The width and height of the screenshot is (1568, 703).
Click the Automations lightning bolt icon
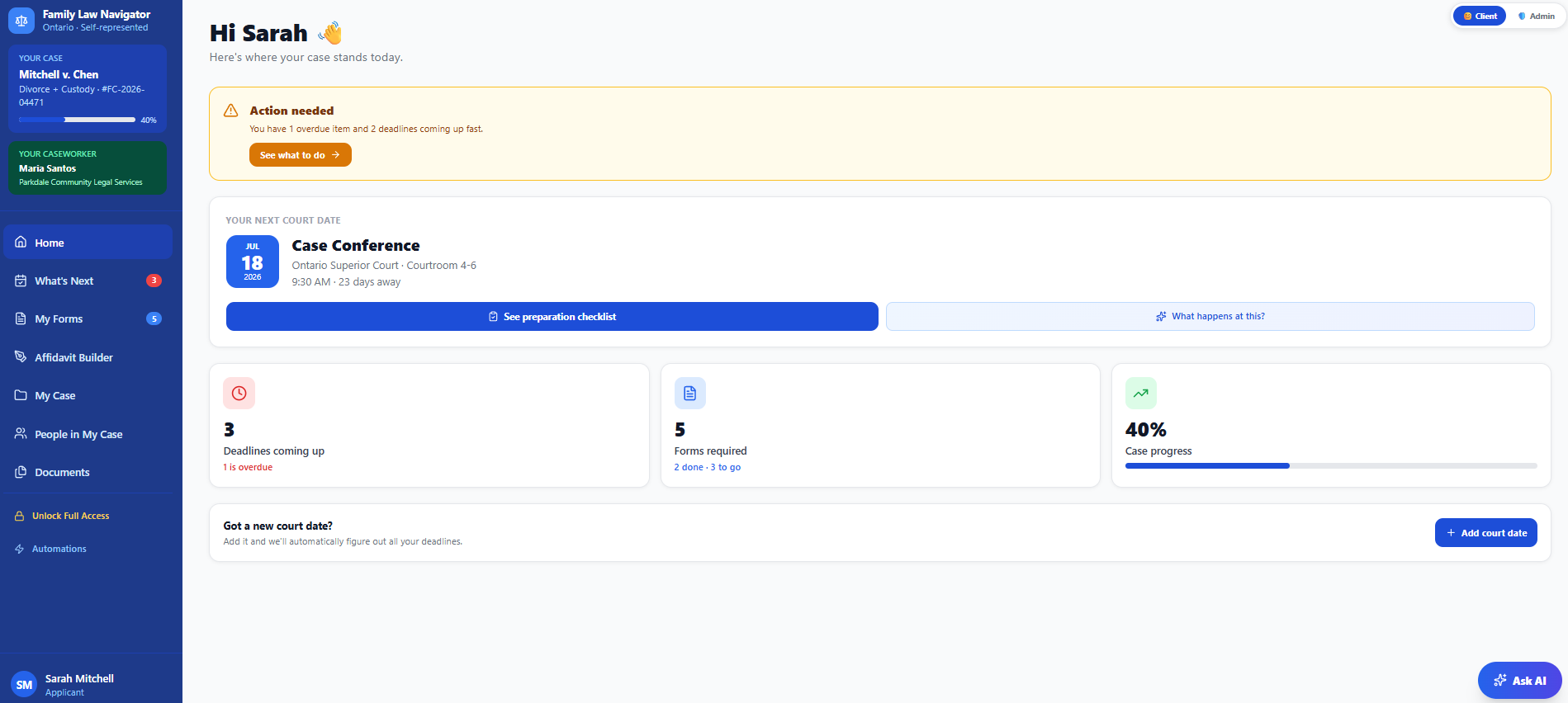(19, 549)
